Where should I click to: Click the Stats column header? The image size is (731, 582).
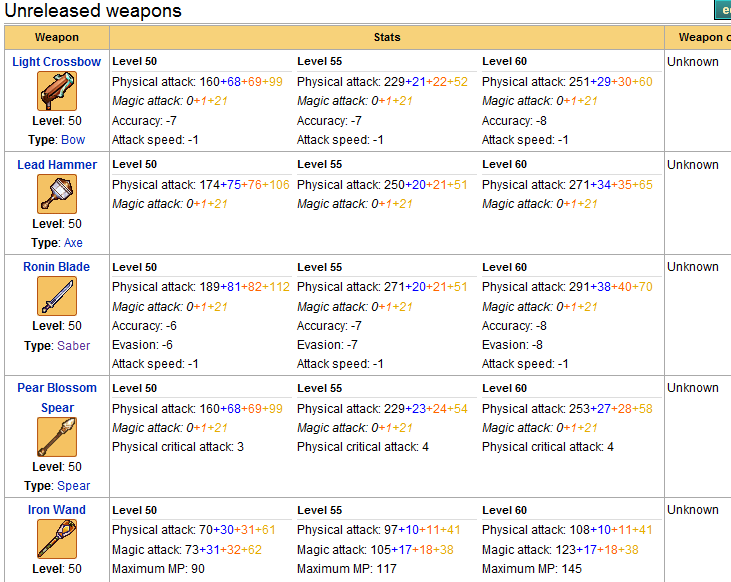387,37
